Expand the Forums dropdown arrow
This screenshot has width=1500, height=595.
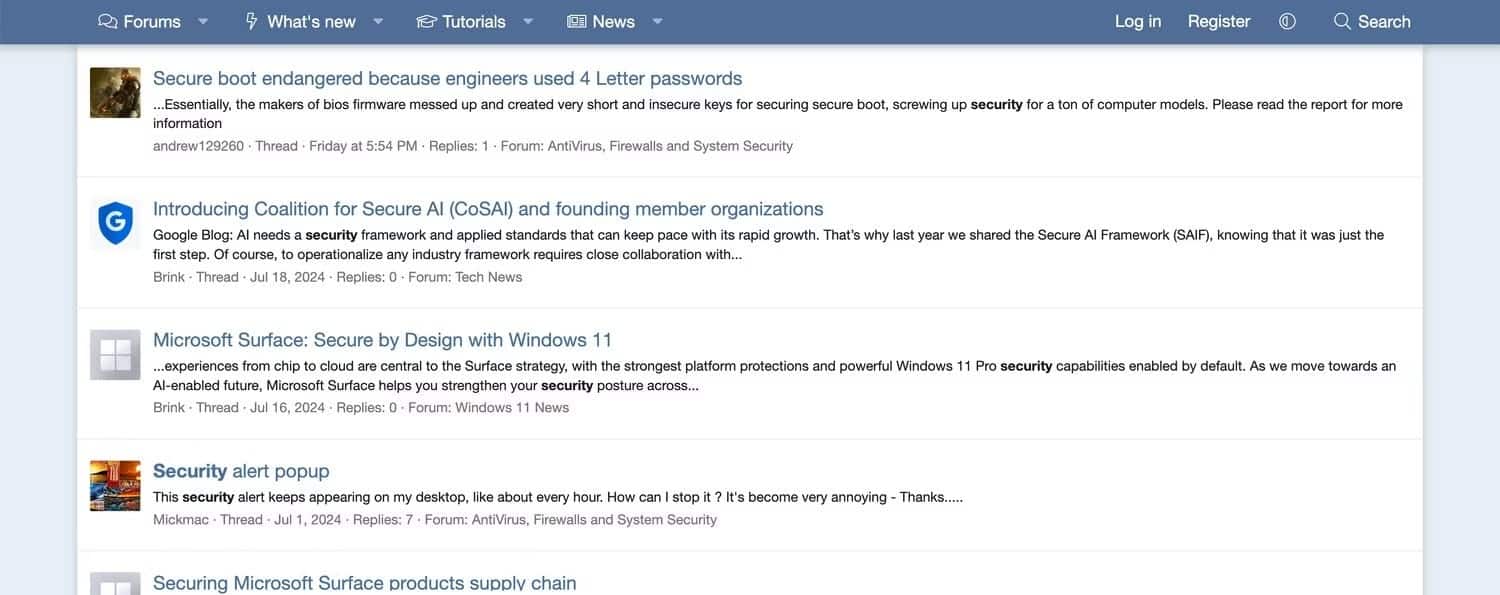pos(203,21)
